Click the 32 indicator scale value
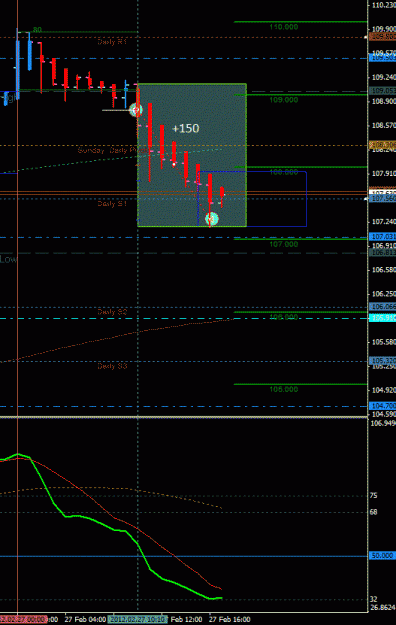Screen dimensions: 396x625 coord(374,599)
